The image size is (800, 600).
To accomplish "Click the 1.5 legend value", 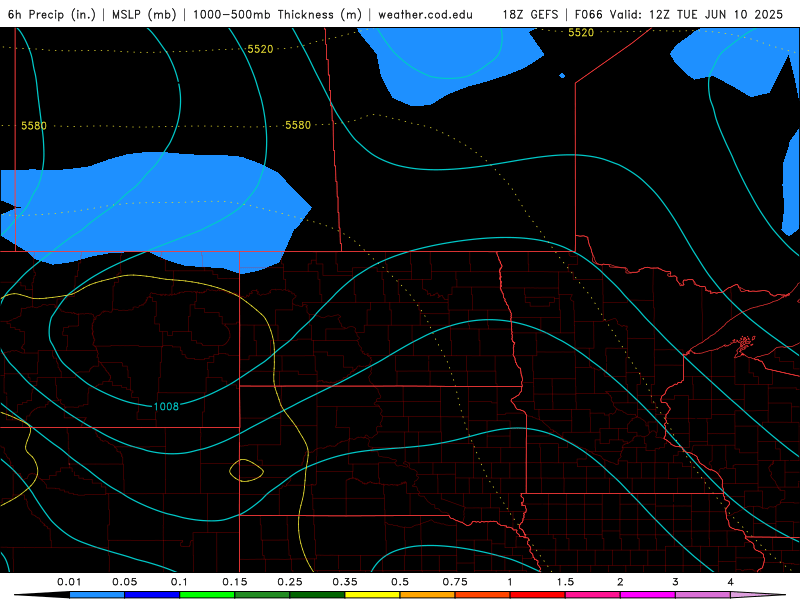I will [565, 582].
